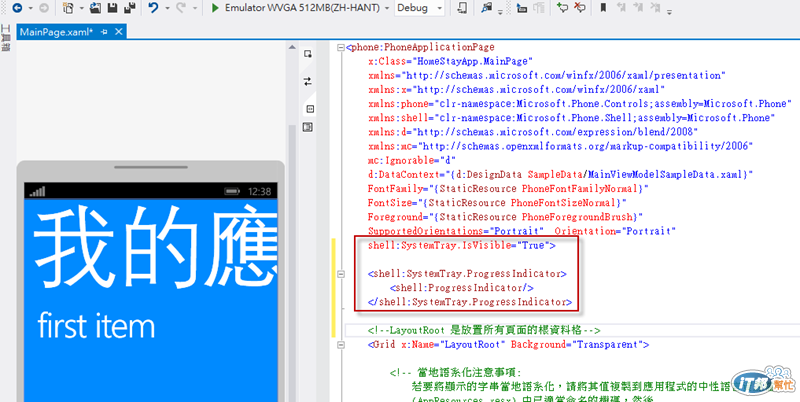
Task: Pin the MainPage.xaml tab
Action: click(105, 32)
